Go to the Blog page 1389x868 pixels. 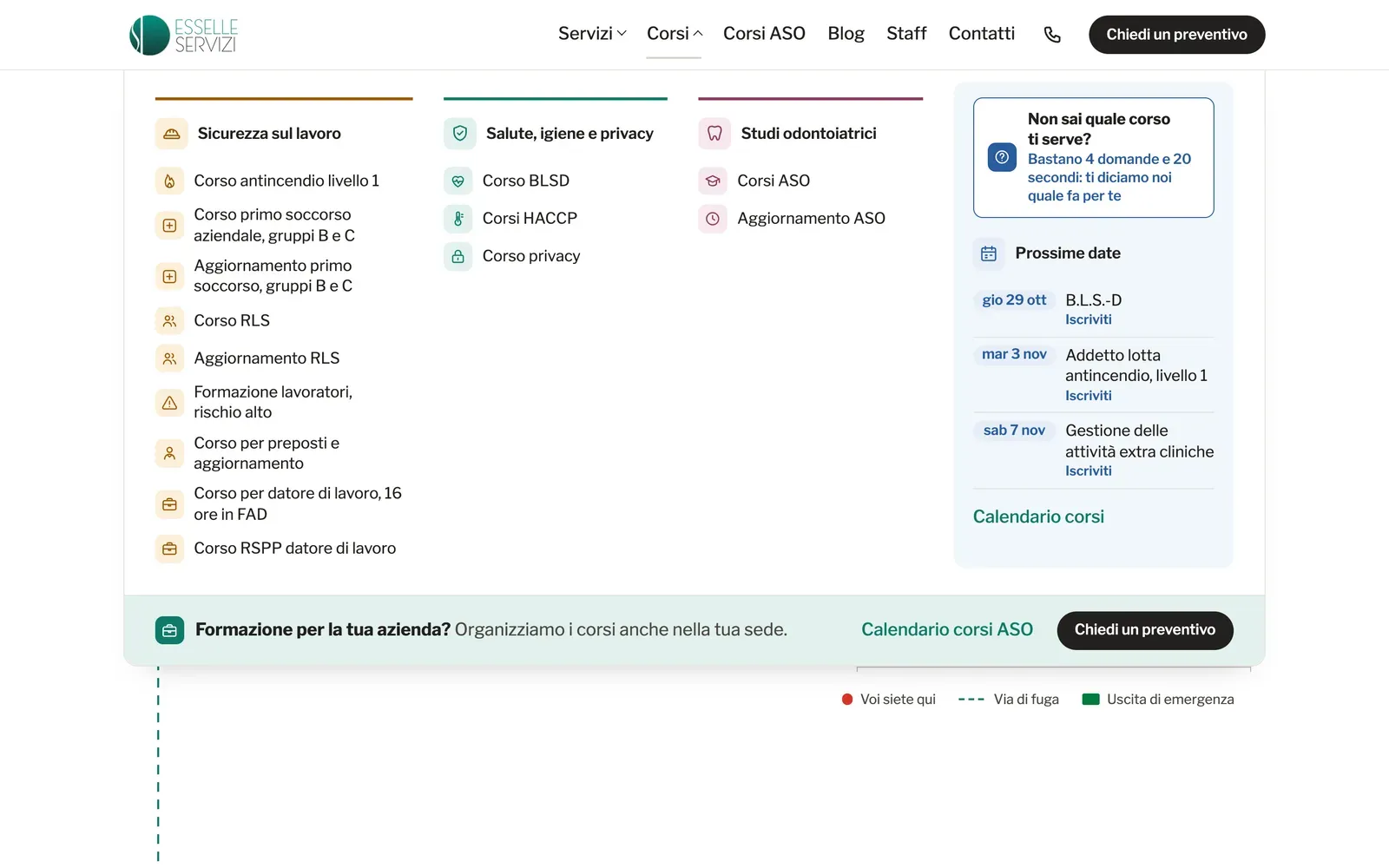tap(846, 34)
